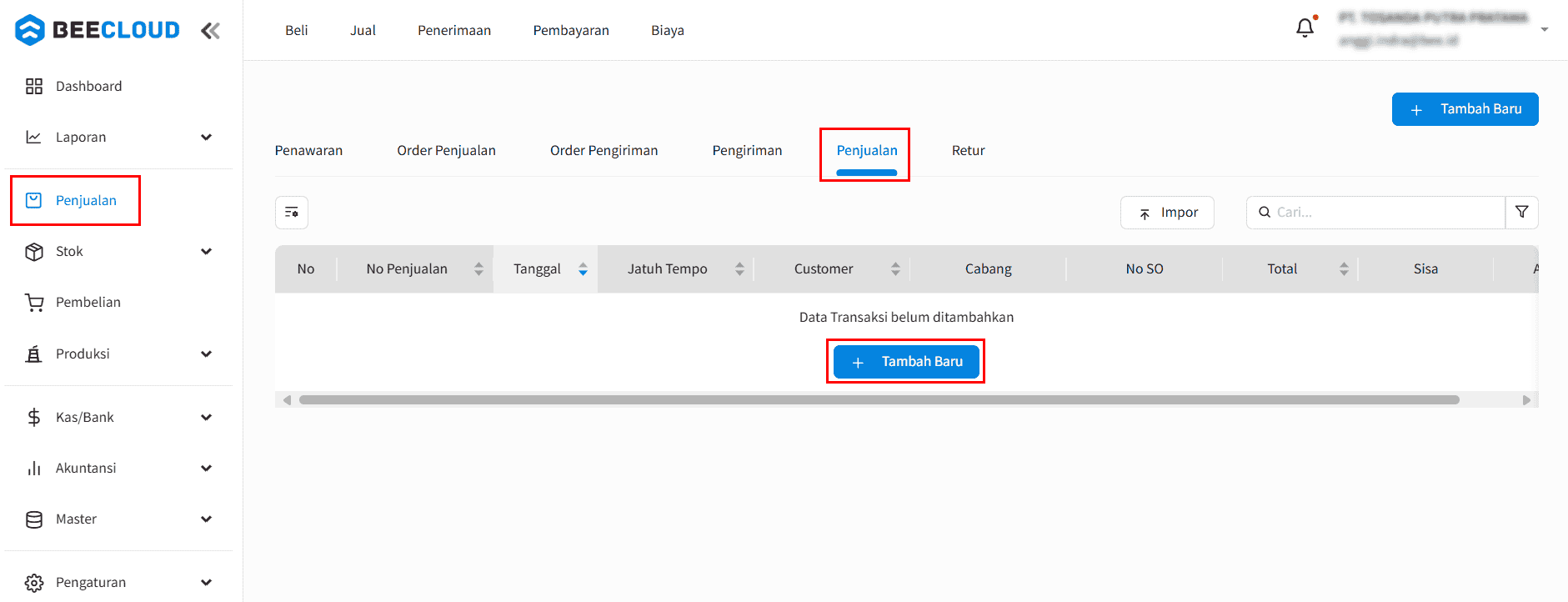
Task: Click the table's horizontal scrollbar
Action: click(879, 400)
